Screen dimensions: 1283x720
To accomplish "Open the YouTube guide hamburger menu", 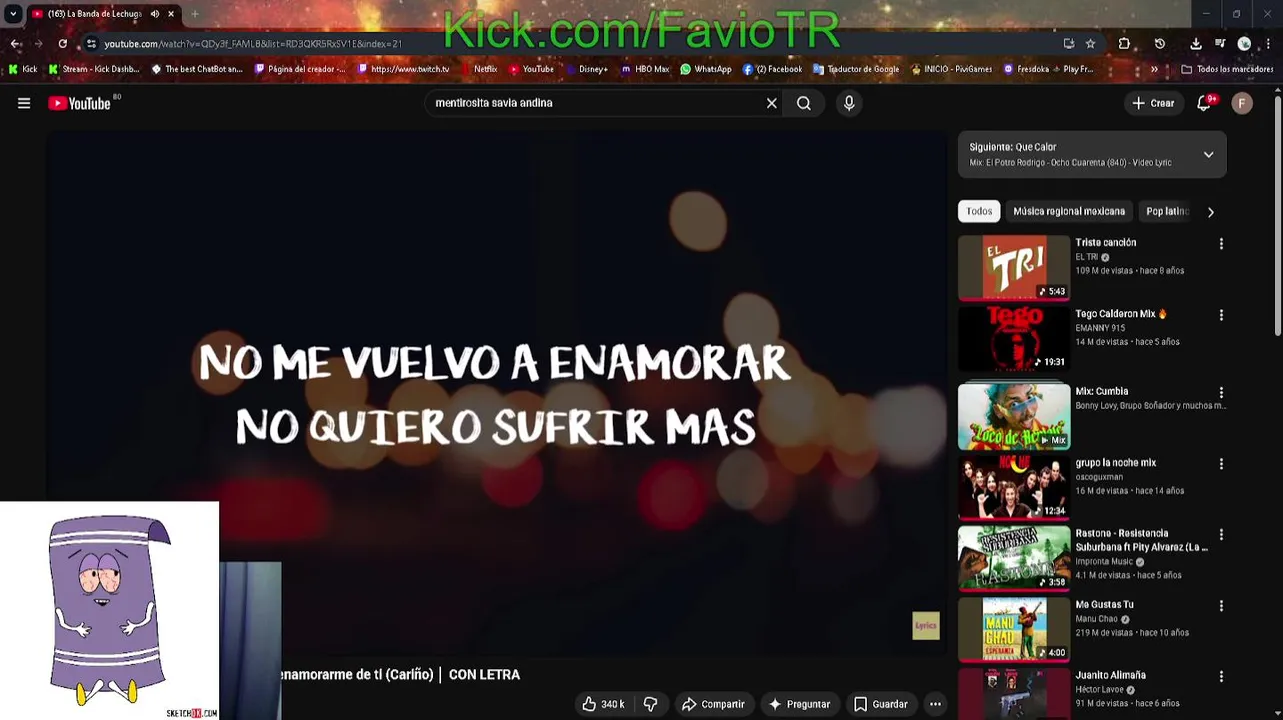I will 24,103.
